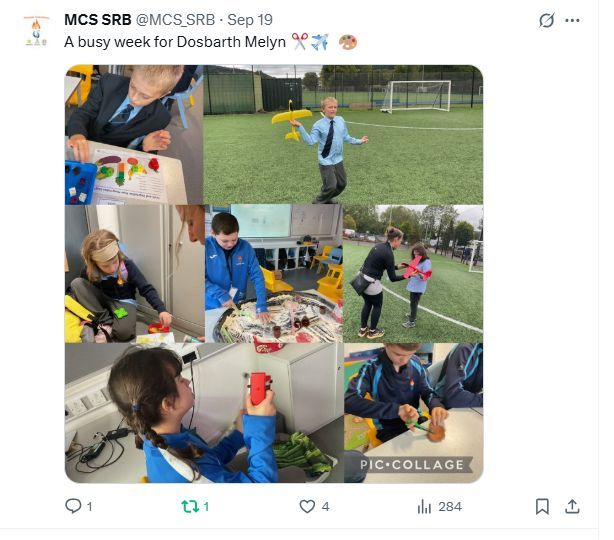This screenshot has width=614, height=540.
Task: View post analytics bar chart icon
Action: tap(423, 506)
